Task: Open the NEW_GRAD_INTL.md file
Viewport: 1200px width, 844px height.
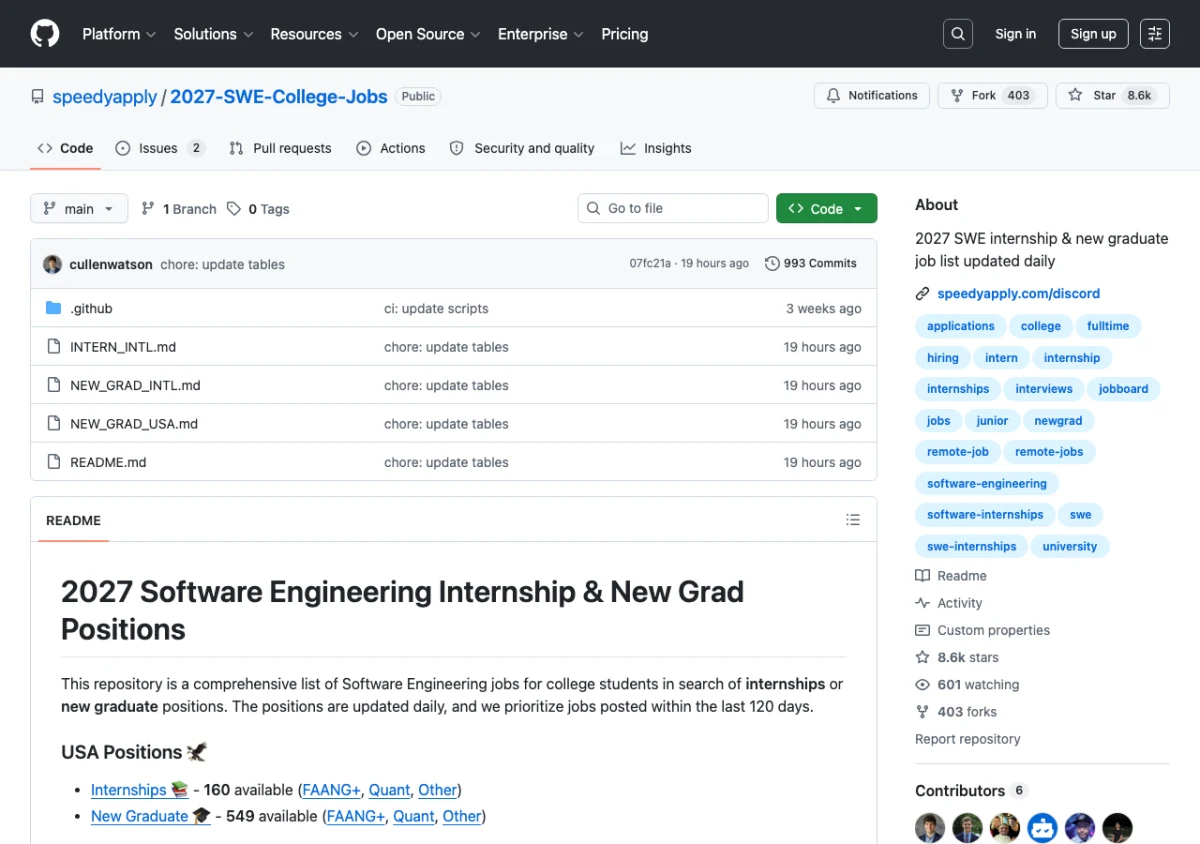Action: (135, 386)
